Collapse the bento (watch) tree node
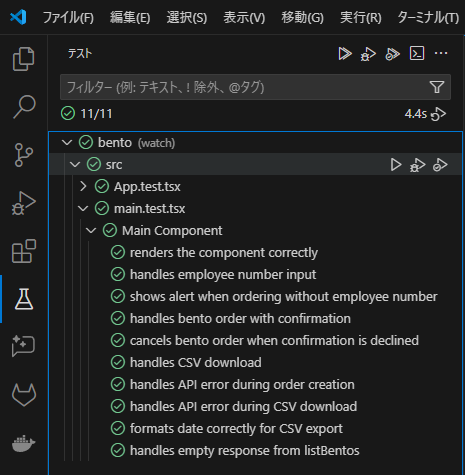 coord(67,143)
